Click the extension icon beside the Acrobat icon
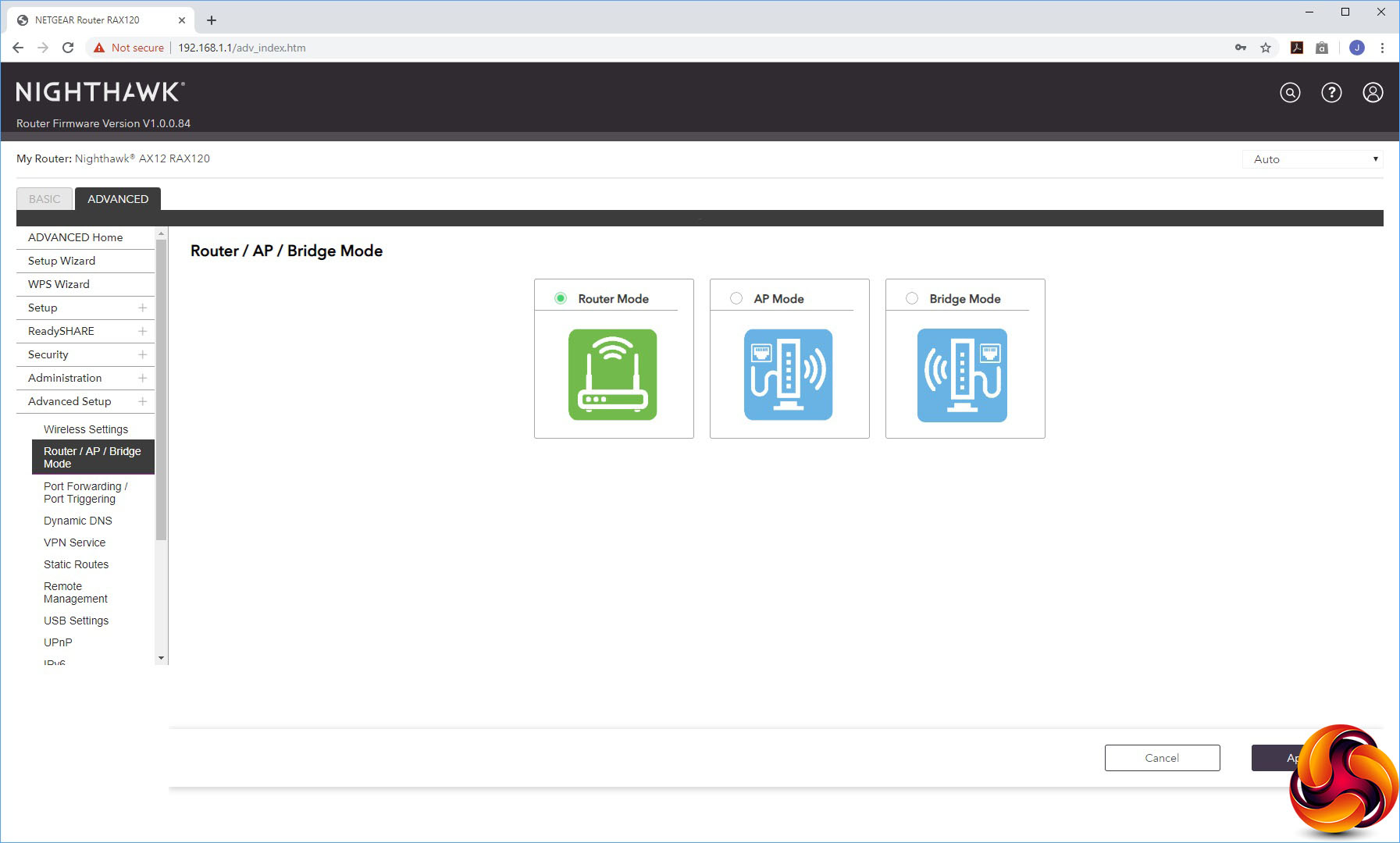The image size is (1400, 843). click(1322, 48)
